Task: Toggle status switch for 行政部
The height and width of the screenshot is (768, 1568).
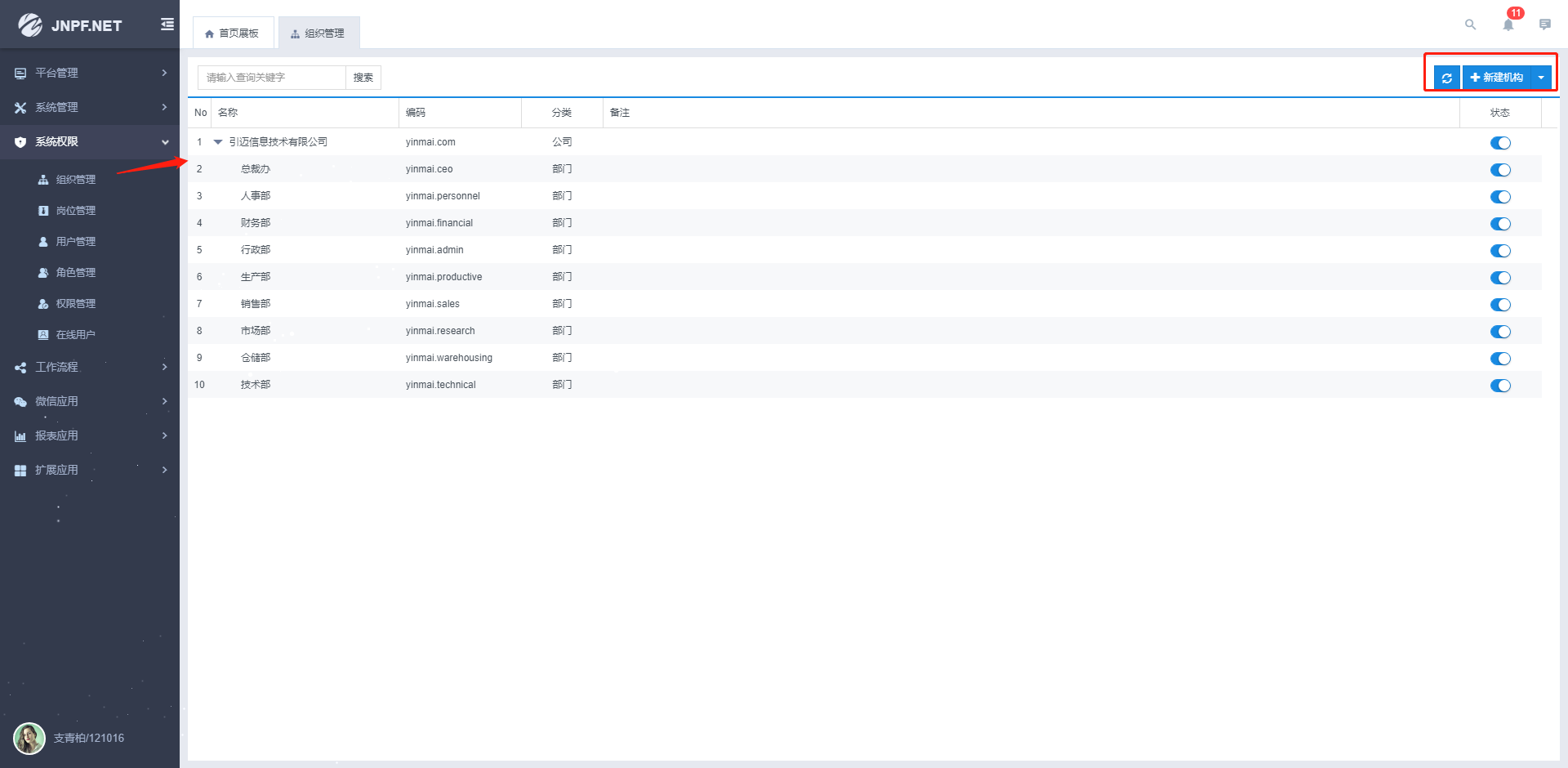Action: click(1501, 251)
